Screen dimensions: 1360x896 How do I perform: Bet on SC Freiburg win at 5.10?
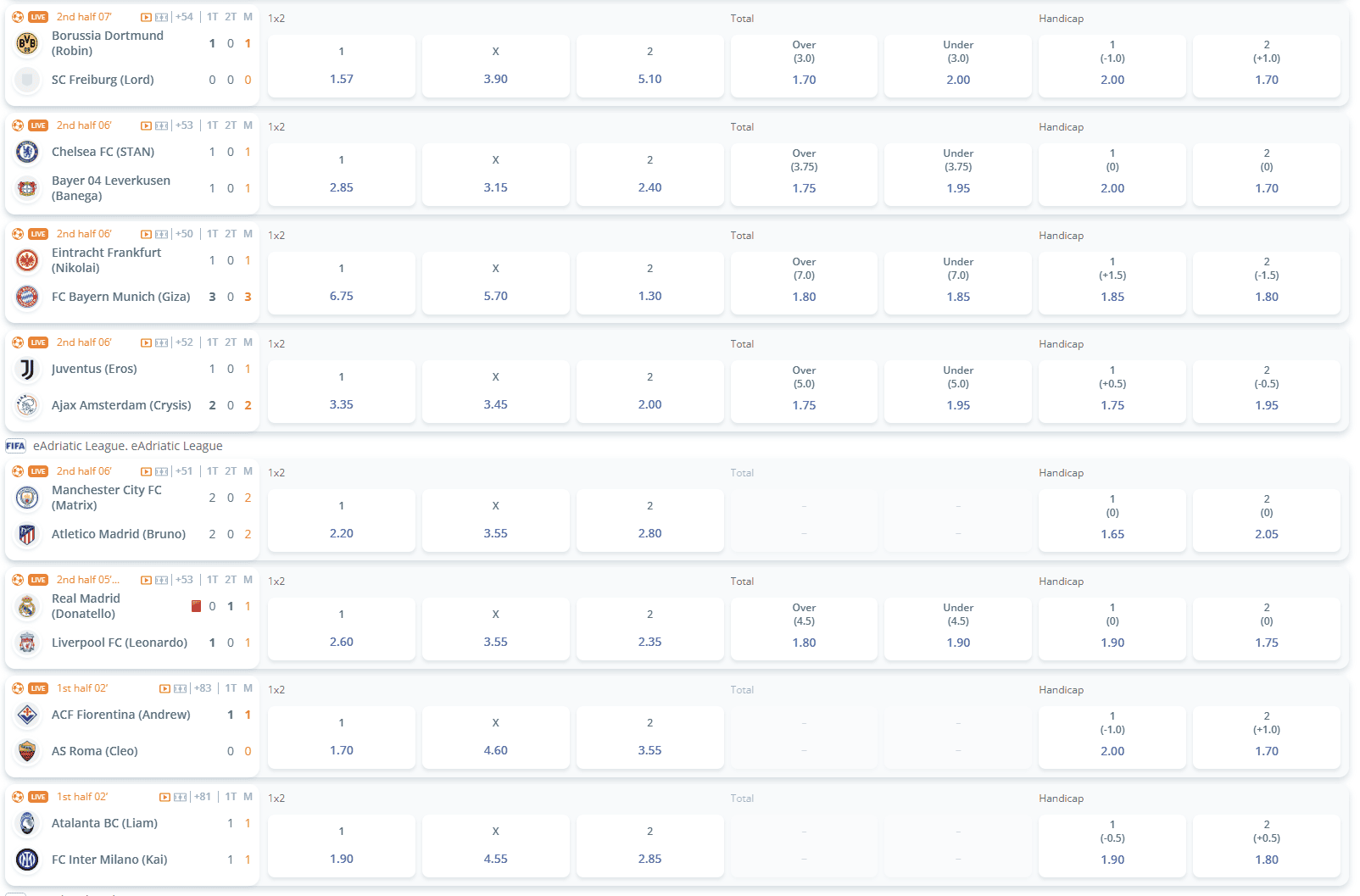point(650,66)
